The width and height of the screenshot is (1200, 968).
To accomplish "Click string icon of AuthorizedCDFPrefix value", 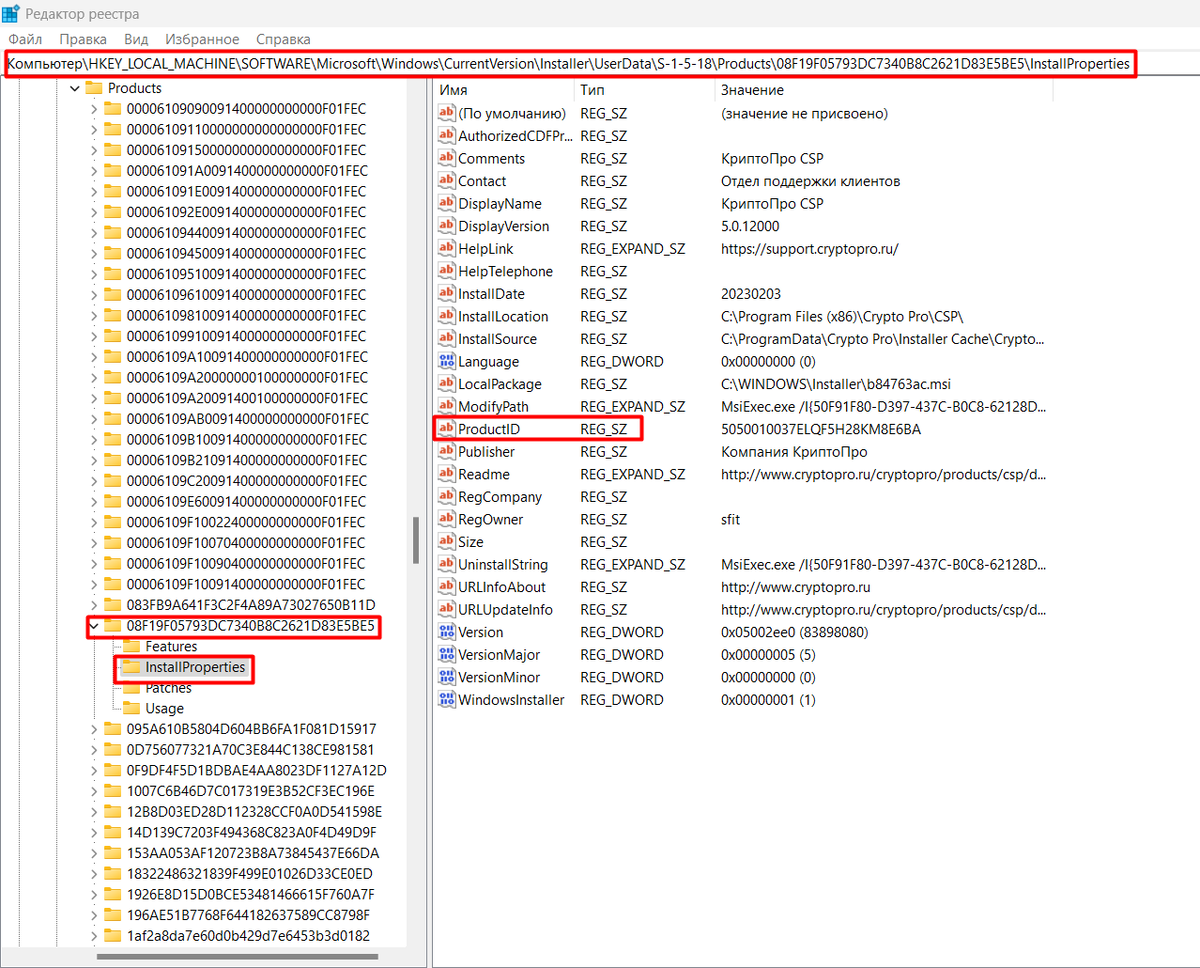I will click(447, 136).
